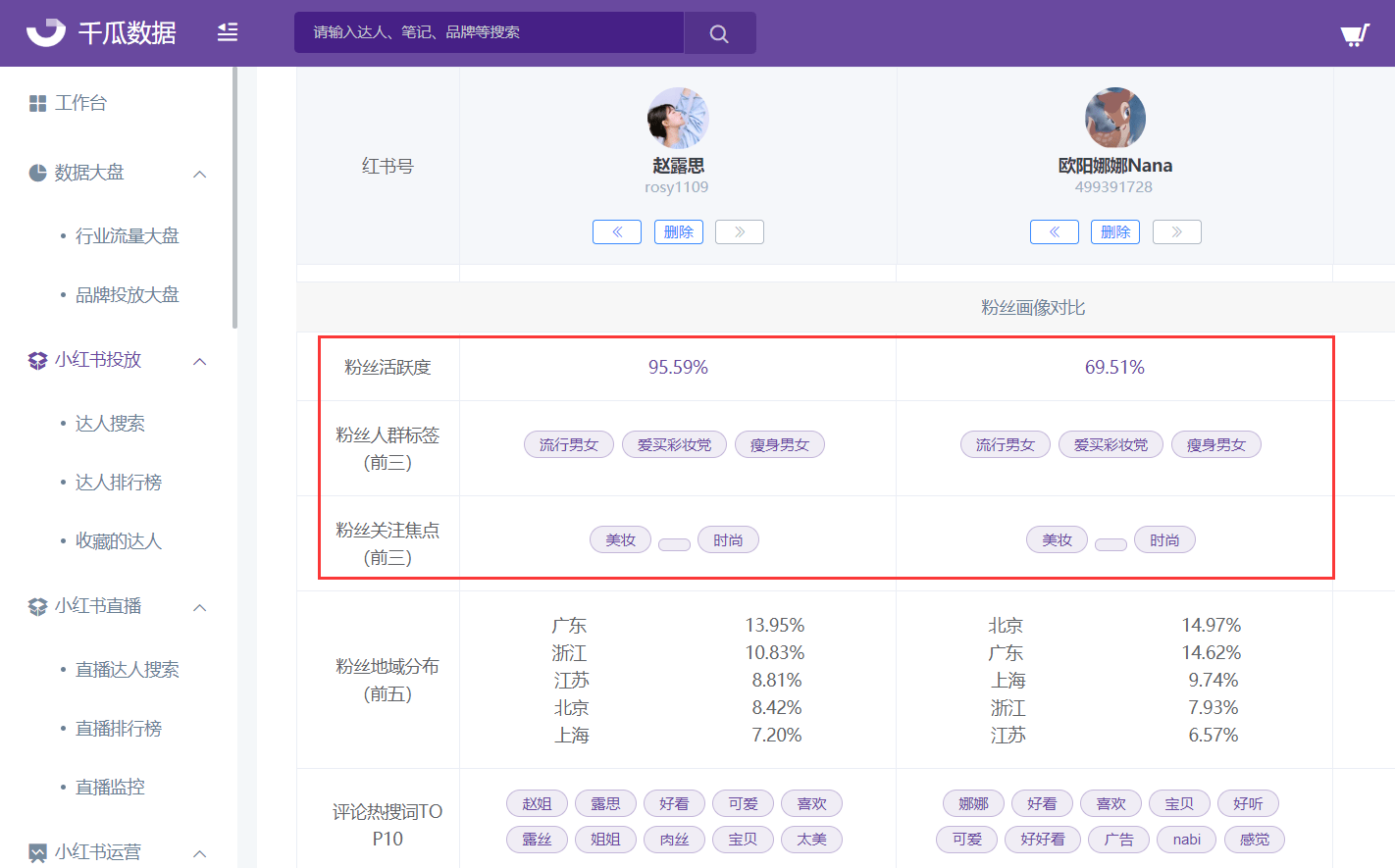Open 行业流量大盘 menu item
The width and height of the screenshot is (1395, 868).
(128, 235)
